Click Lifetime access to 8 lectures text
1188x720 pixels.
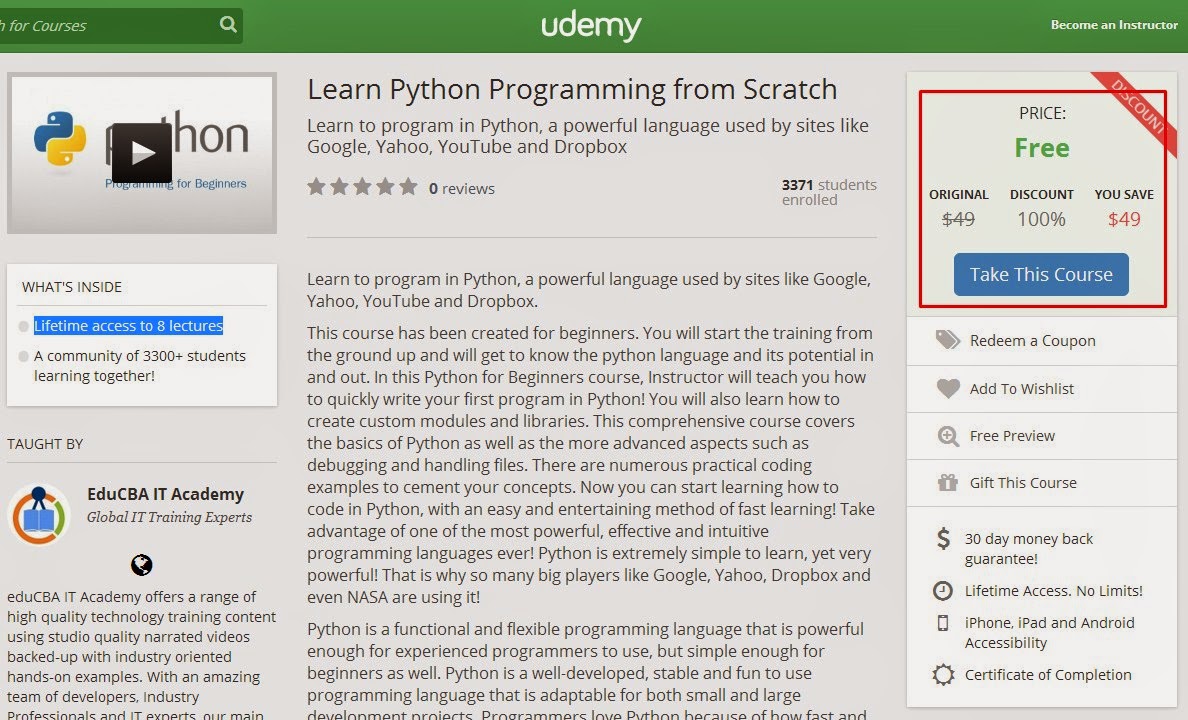[128, 326]
